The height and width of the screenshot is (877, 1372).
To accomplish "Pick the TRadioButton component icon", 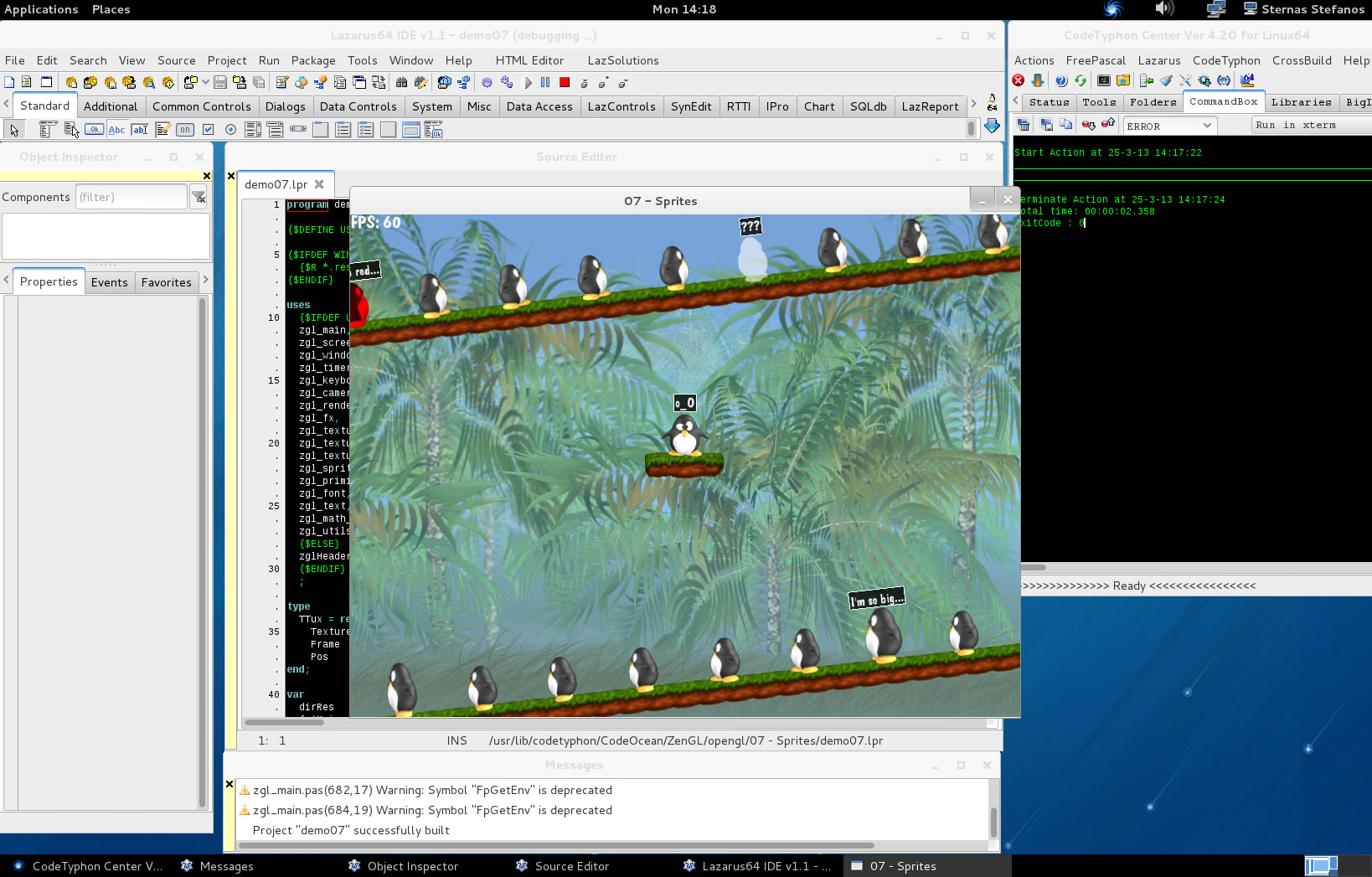I will point(230,129).
